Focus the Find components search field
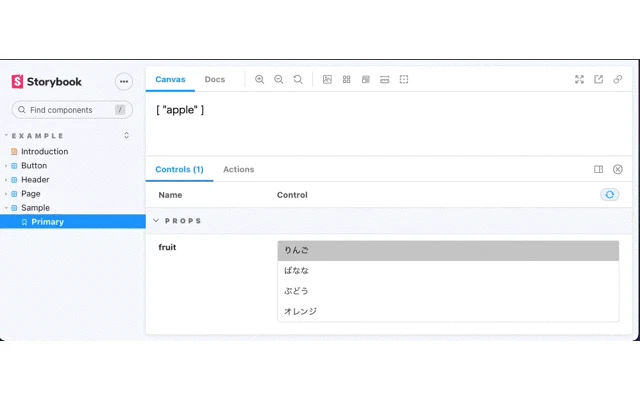Viewport: 640px width, 400px height. (72, 110)
